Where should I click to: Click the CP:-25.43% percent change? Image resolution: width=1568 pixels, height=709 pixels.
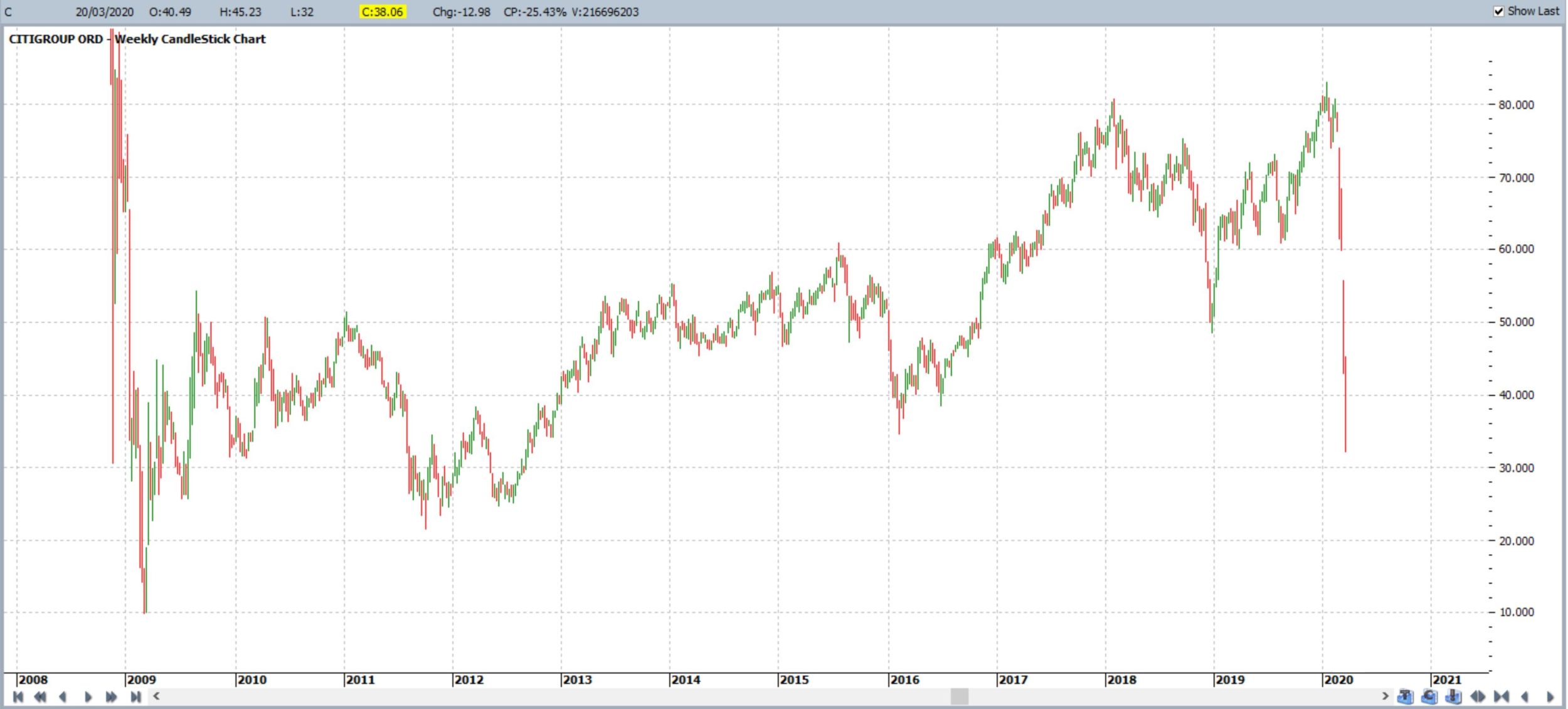pos(534,12)
